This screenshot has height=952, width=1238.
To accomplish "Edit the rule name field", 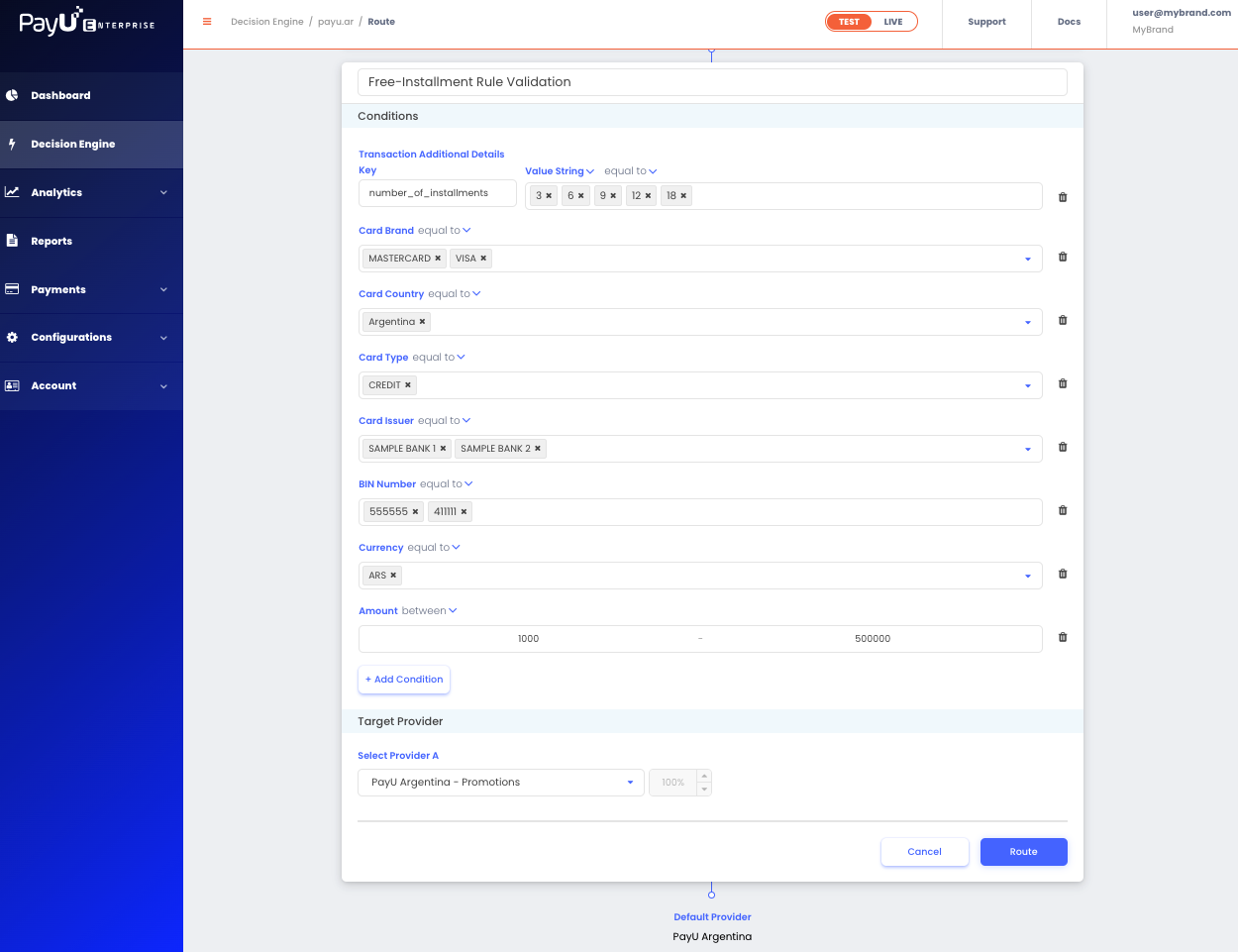I will (712, 82).
